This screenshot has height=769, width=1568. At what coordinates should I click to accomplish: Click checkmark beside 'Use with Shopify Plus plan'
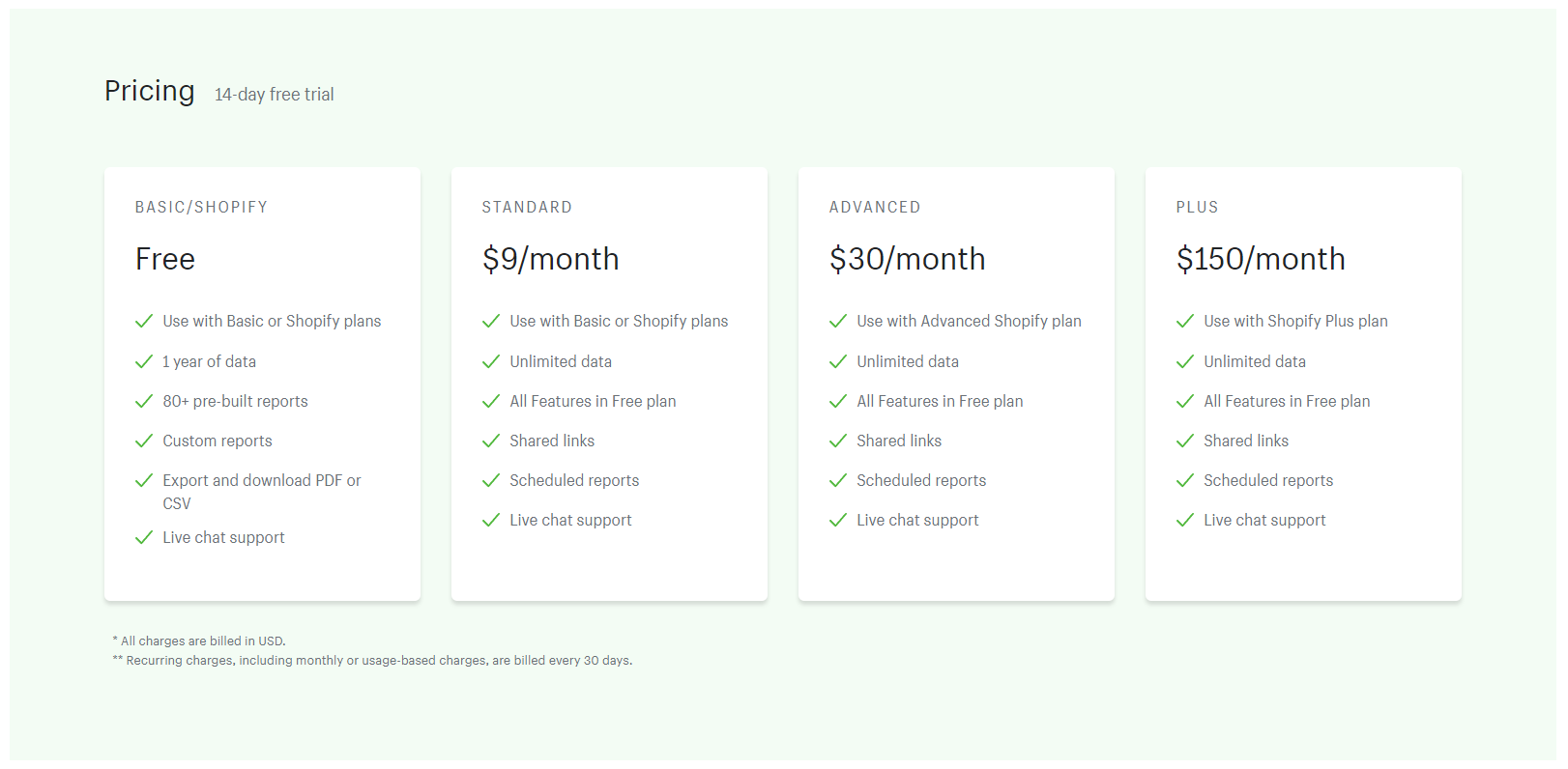tap(1185, 321)
